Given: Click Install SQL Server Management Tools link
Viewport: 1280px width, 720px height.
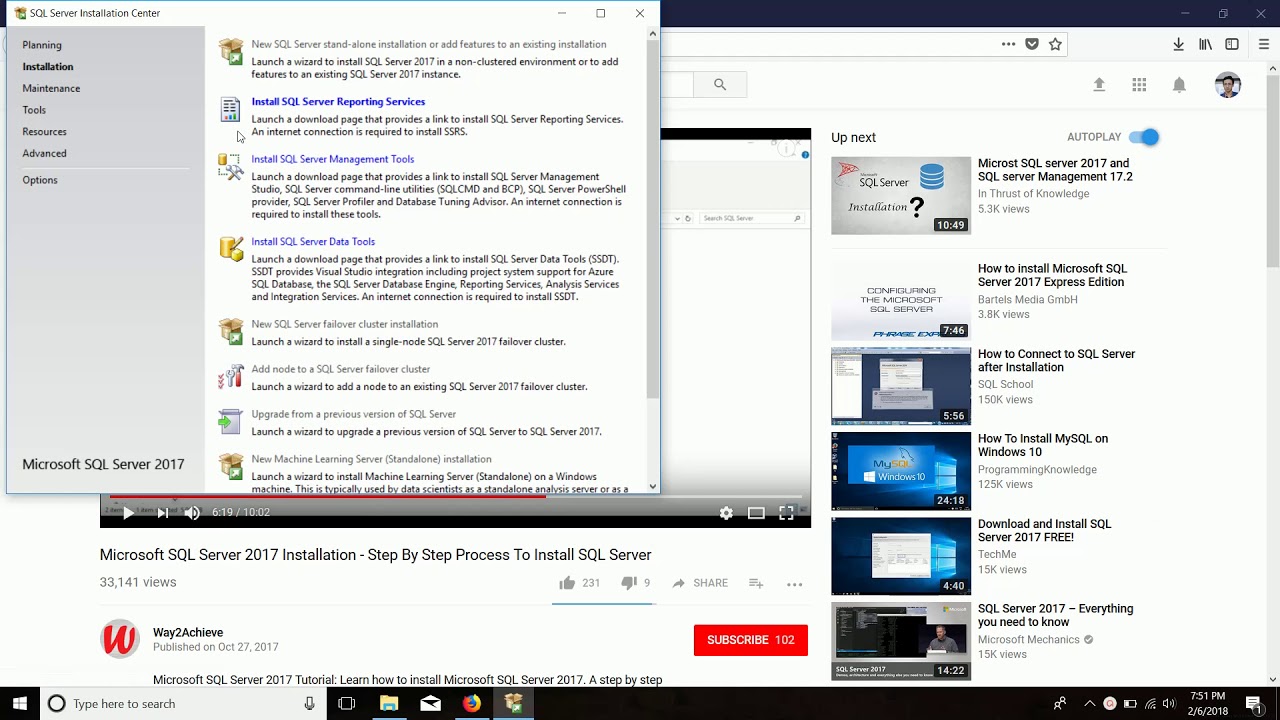Looking at the screenshot, I should 332,159.
